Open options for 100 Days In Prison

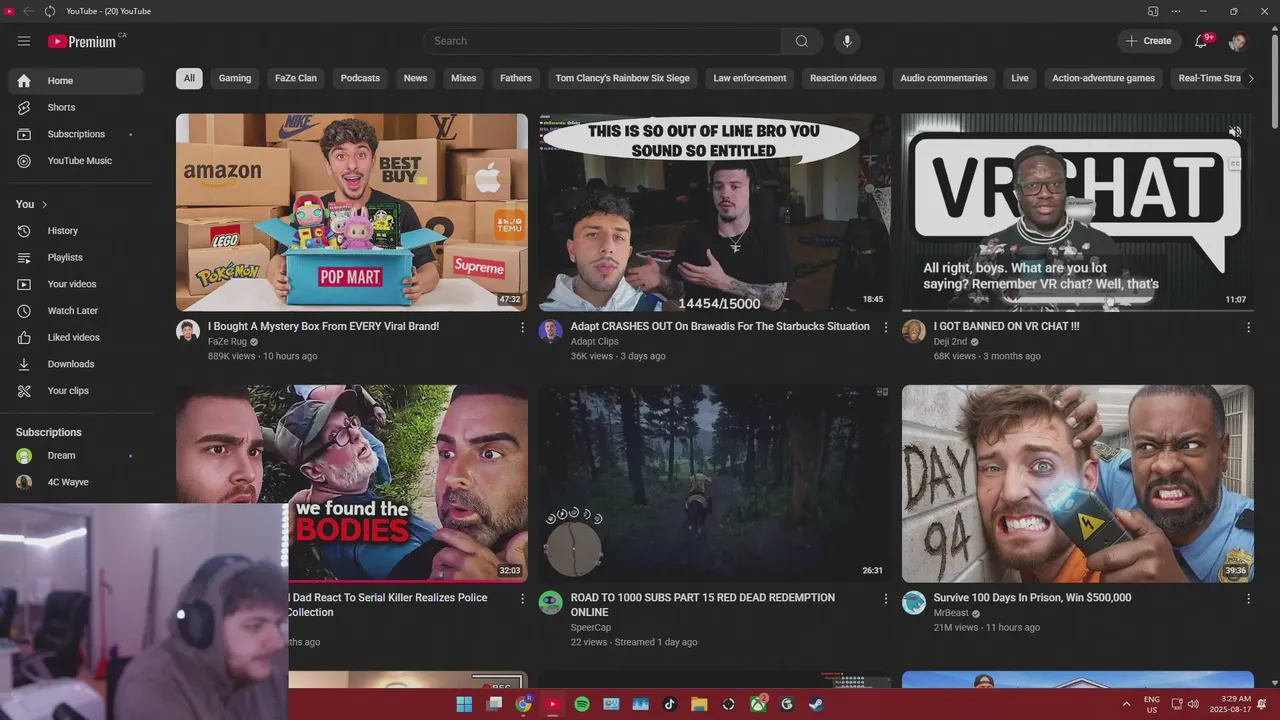tap(1248, 598)
